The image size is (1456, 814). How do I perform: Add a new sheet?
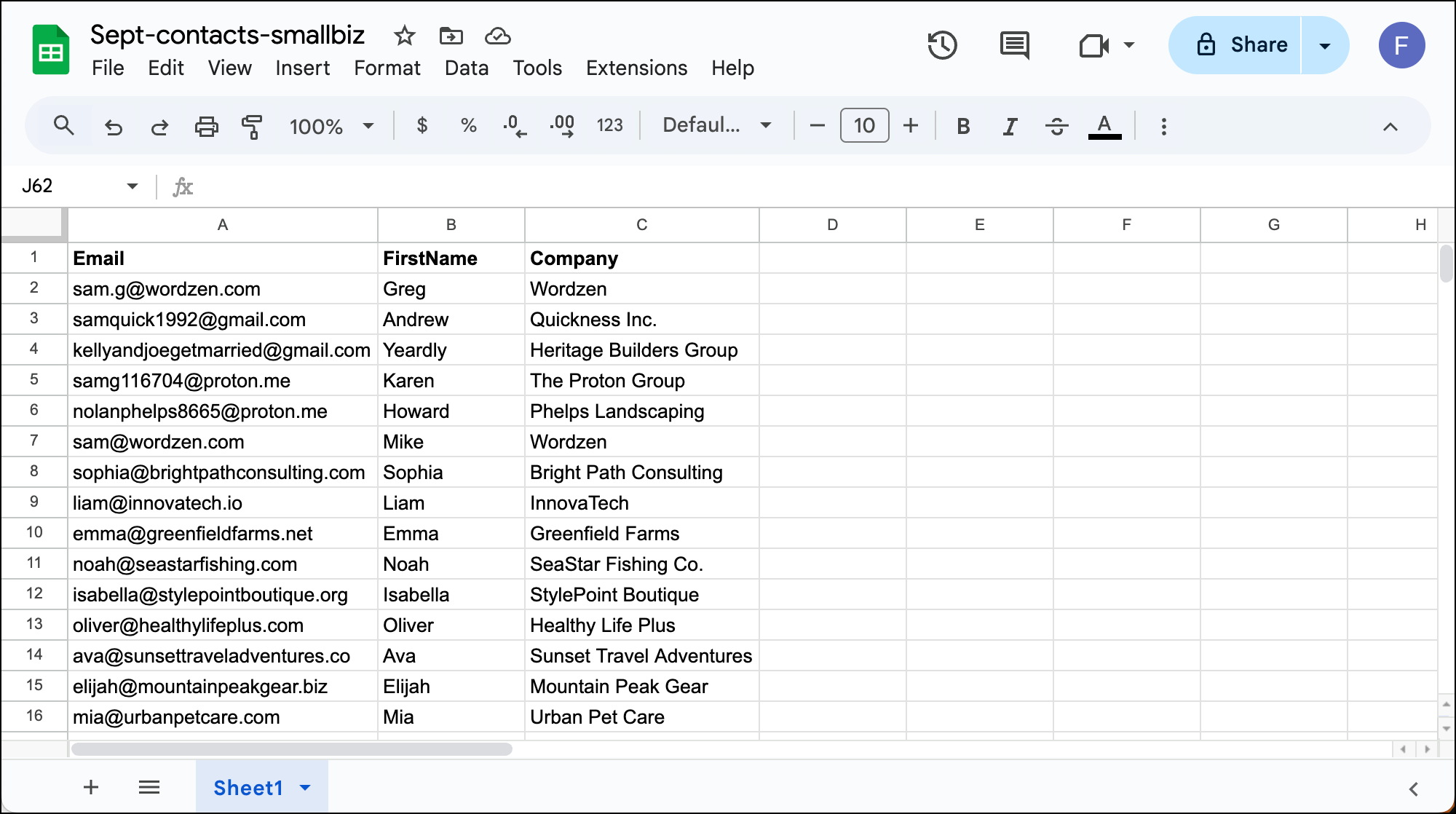[x=90, y=787]
